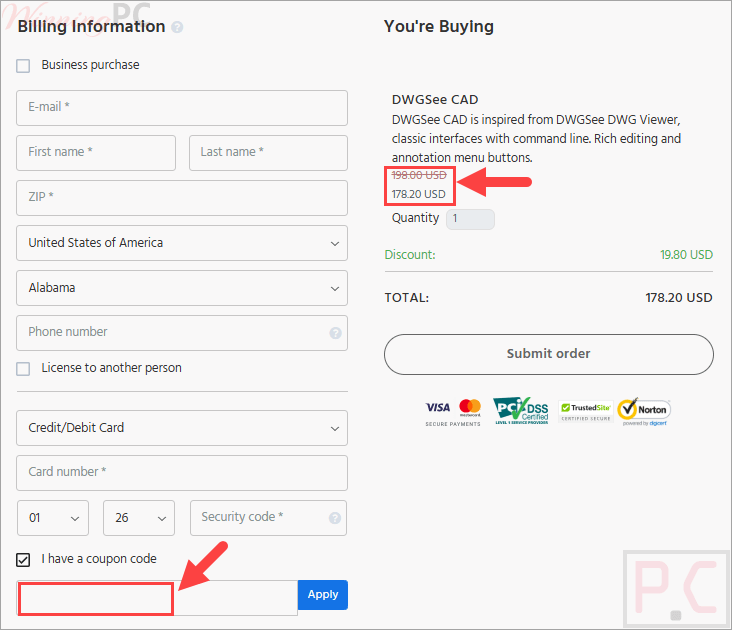
Task: Open the United States of America country dropdown
Action: pos(182,243)
